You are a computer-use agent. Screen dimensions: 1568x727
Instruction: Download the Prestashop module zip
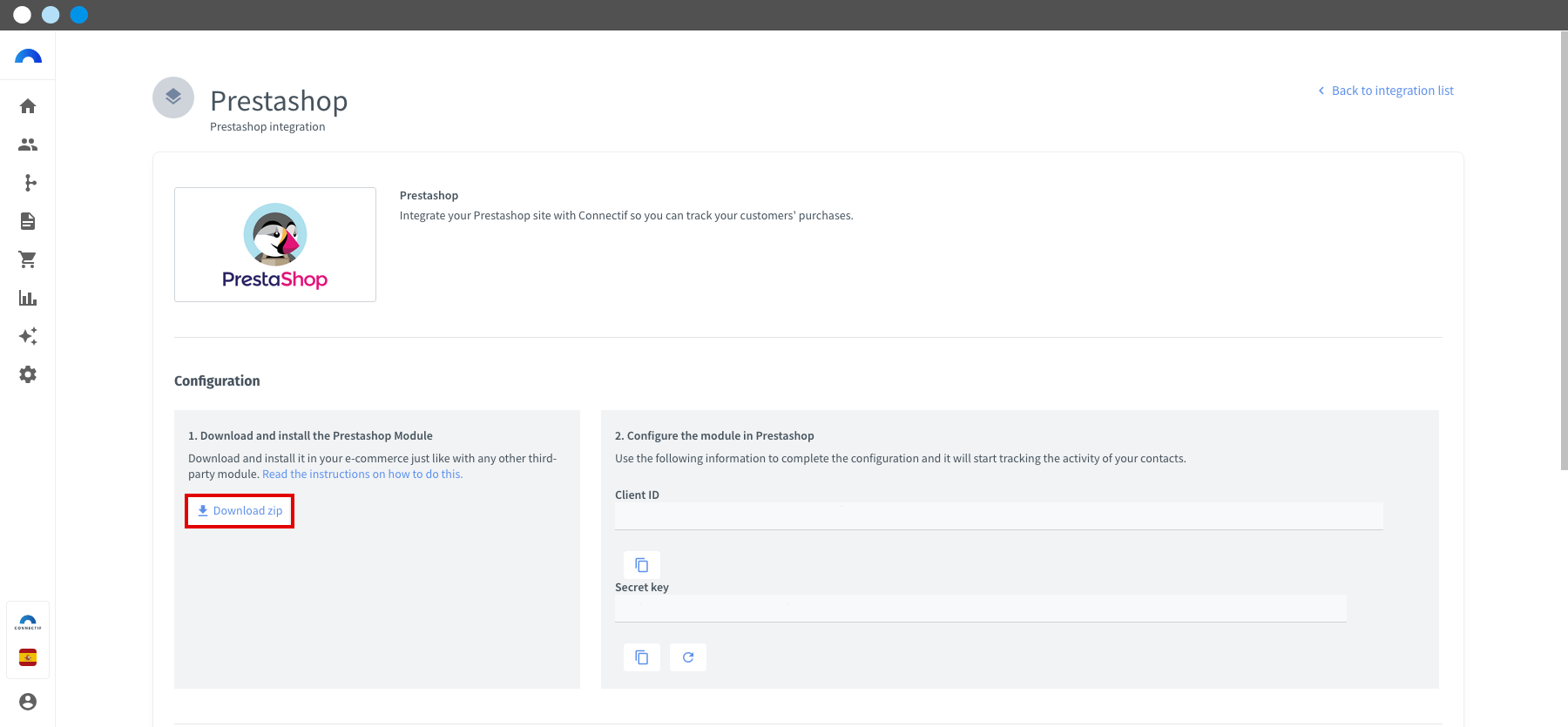coord(240,511)
